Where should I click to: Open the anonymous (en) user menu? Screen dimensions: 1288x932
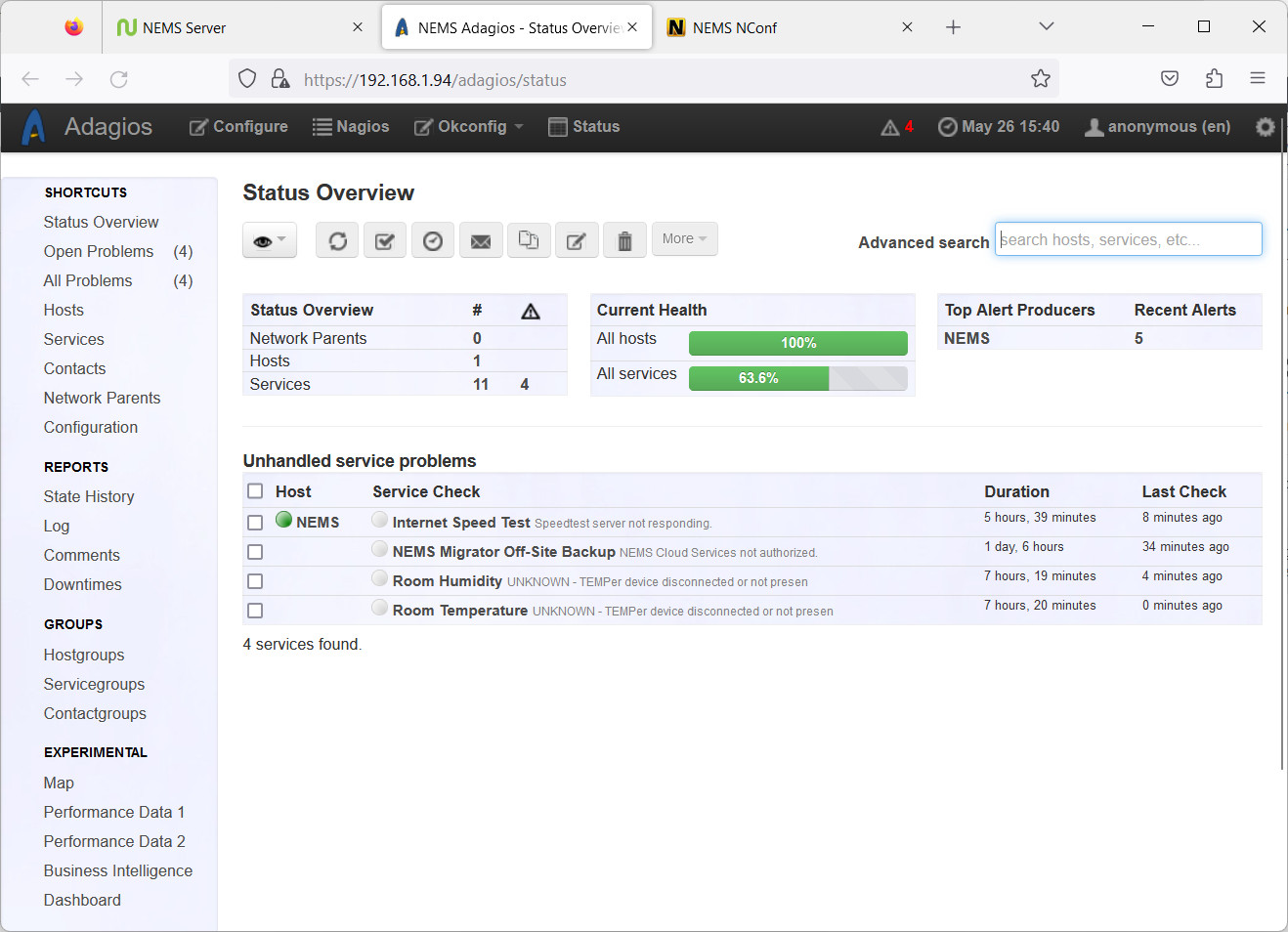click(1157, 127)
